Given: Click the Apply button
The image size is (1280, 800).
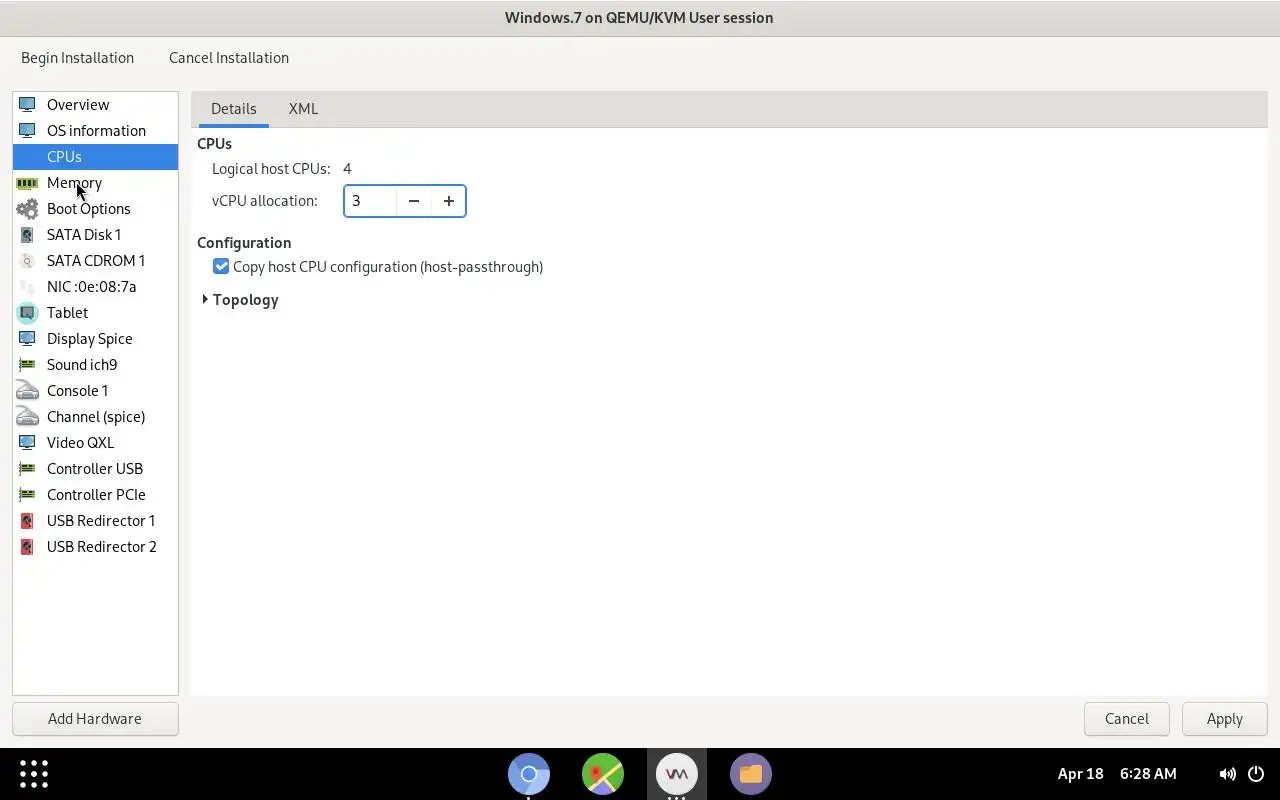Looking at the screenshot, I should 1224,719.
